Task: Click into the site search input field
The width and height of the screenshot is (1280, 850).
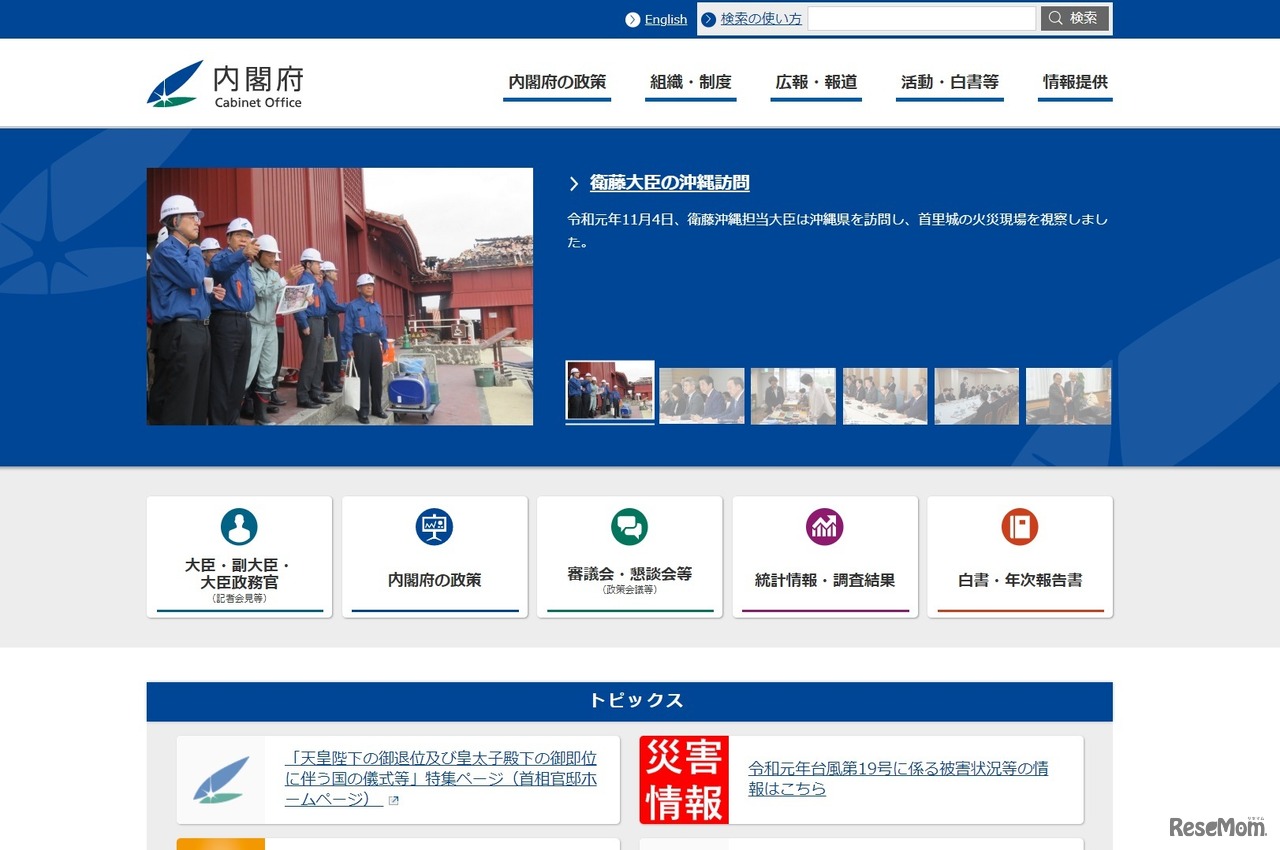Action: point(922,18)
